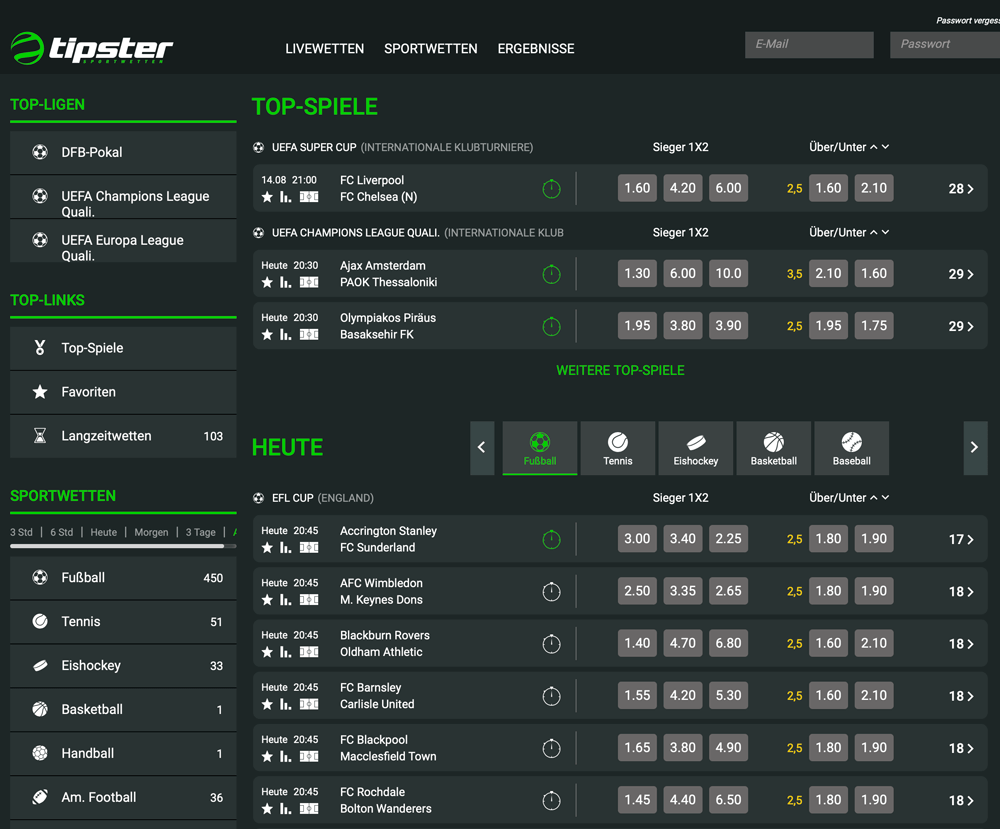Open statistics bars icon for Ajax Amsterdam match
The width and height of the screenshot is (1000, 829).
click(x=286, y=282)
